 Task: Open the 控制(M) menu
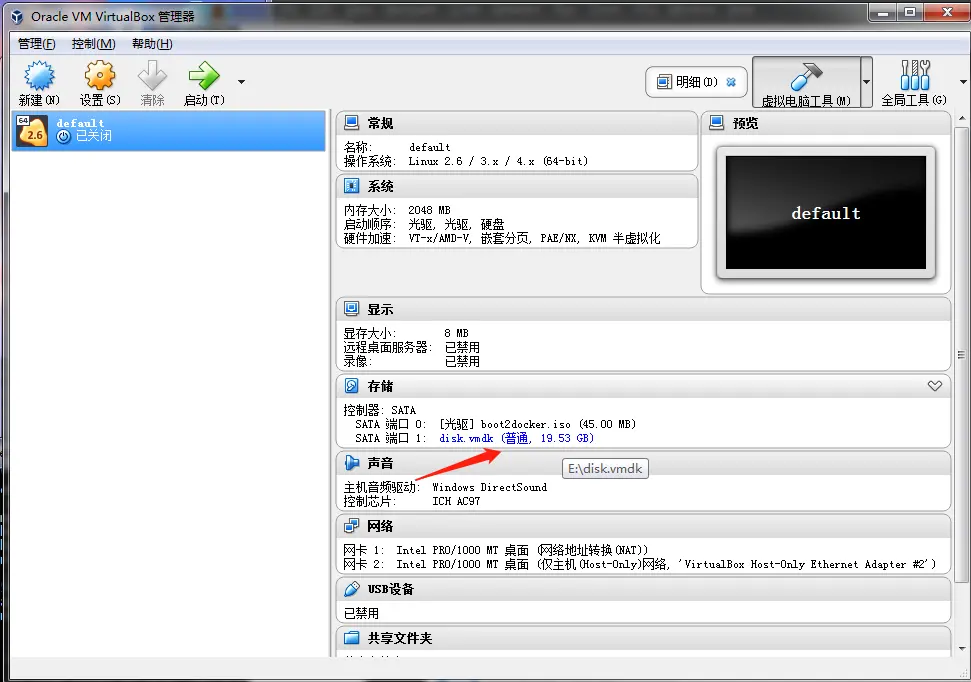[94, 44]
